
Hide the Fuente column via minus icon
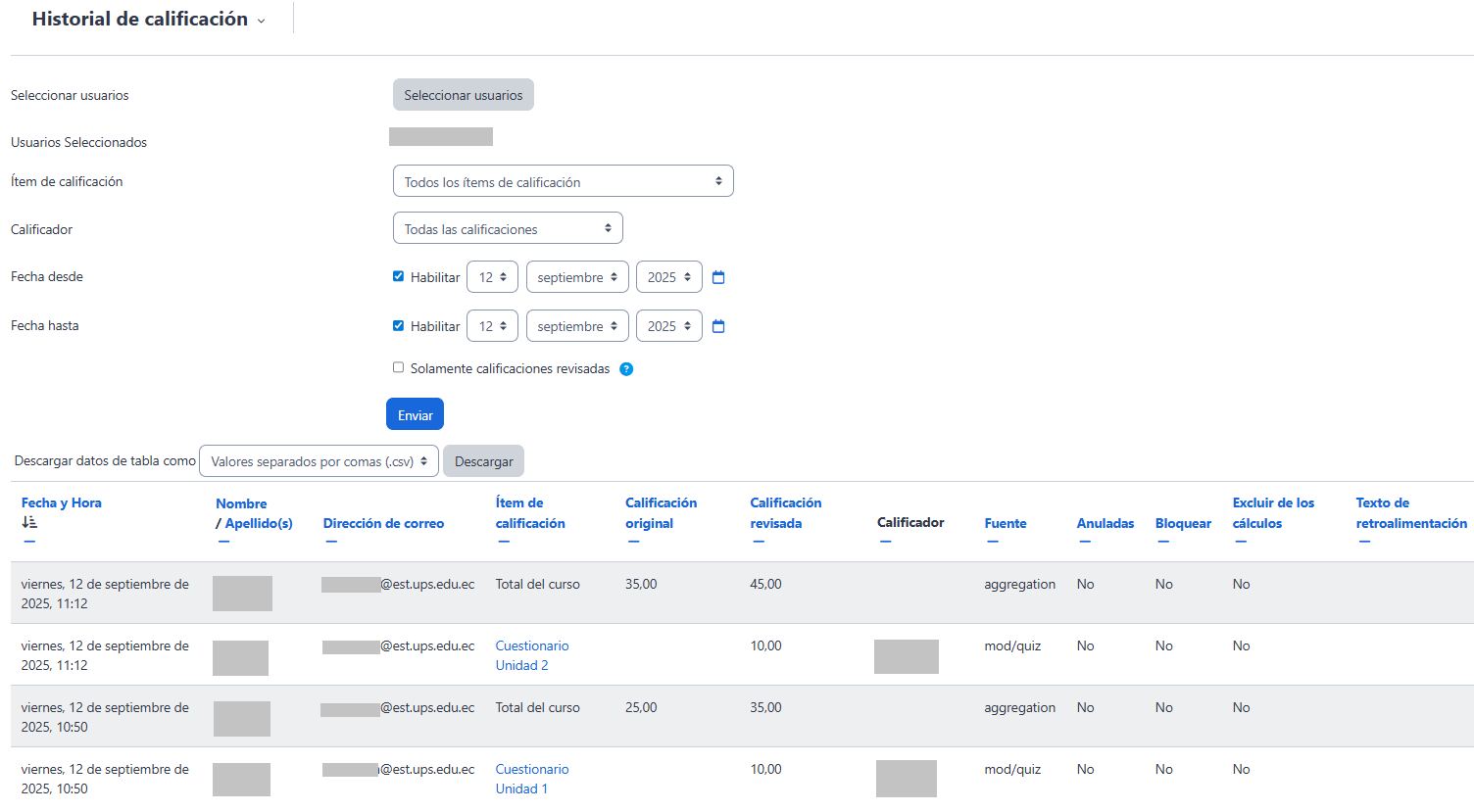(993, 542)
